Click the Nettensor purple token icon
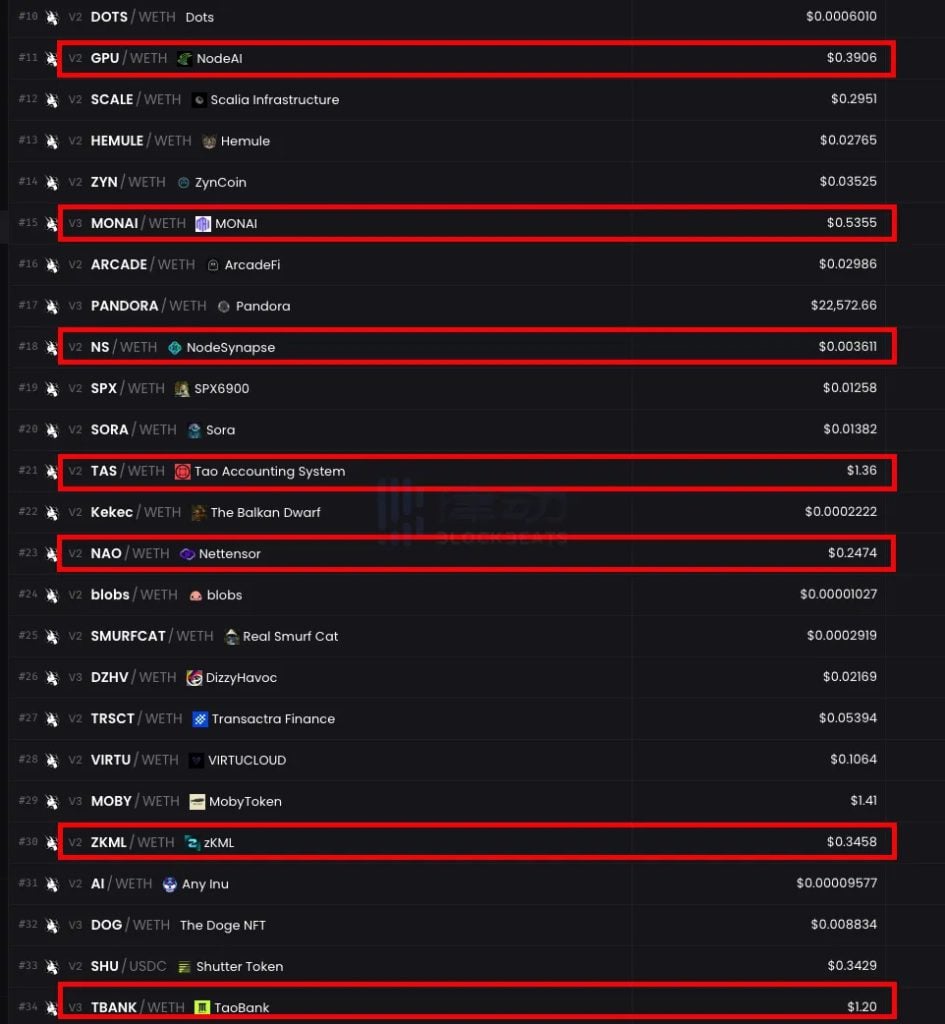Viewport: 945px width, 1024px height. click(x=187, y=554)
